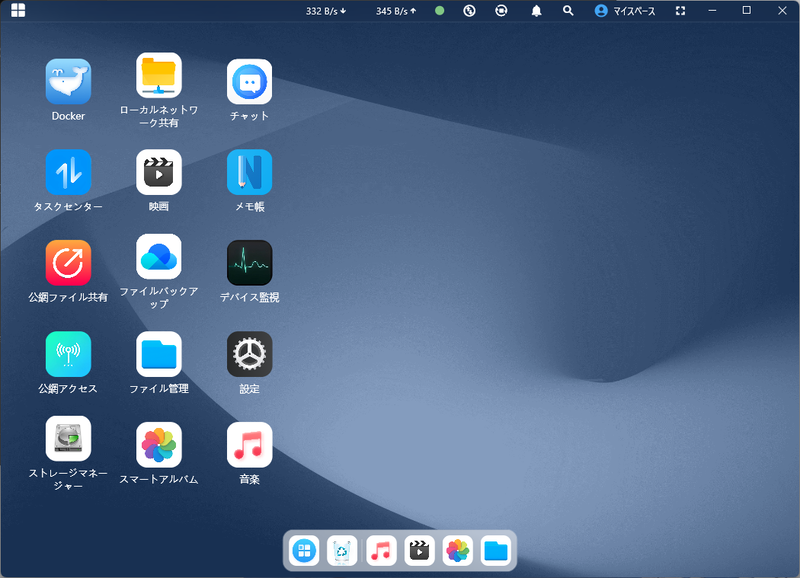Open the notifications bell
This screenshot has height=578, width=800.
pyautogui.click(x=536, y=11)
